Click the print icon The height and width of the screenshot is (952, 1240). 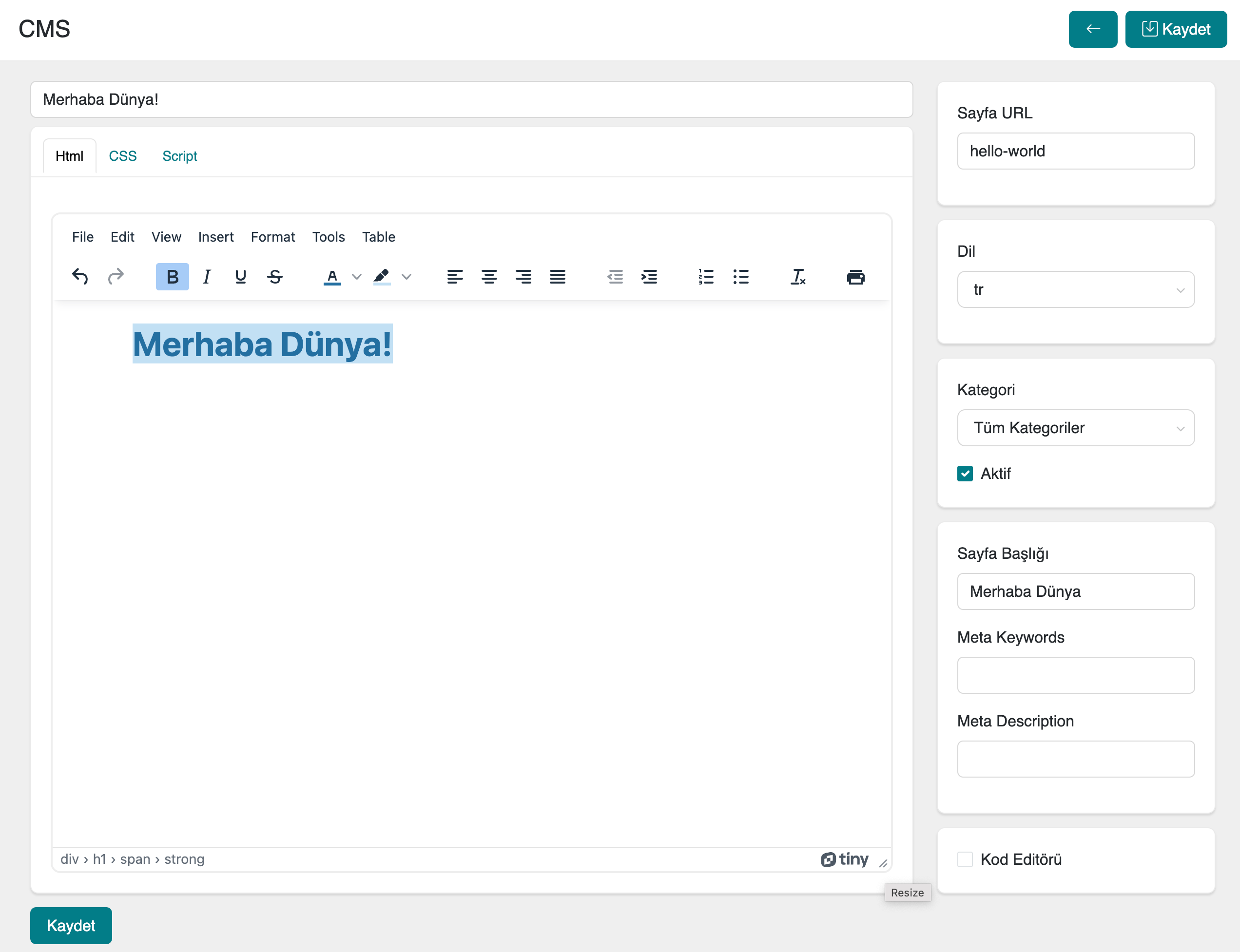click(855, 277)
